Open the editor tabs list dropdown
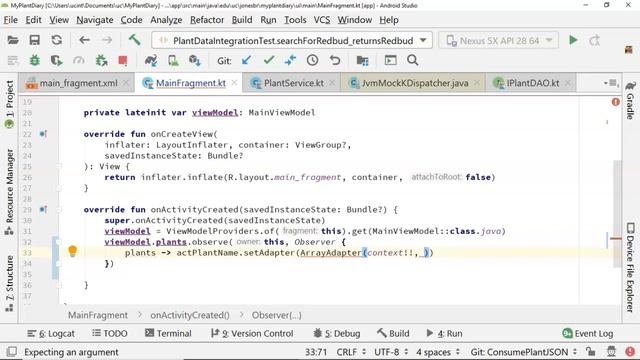The width and height of the screenshot is (640, 360). coord(611,83)
